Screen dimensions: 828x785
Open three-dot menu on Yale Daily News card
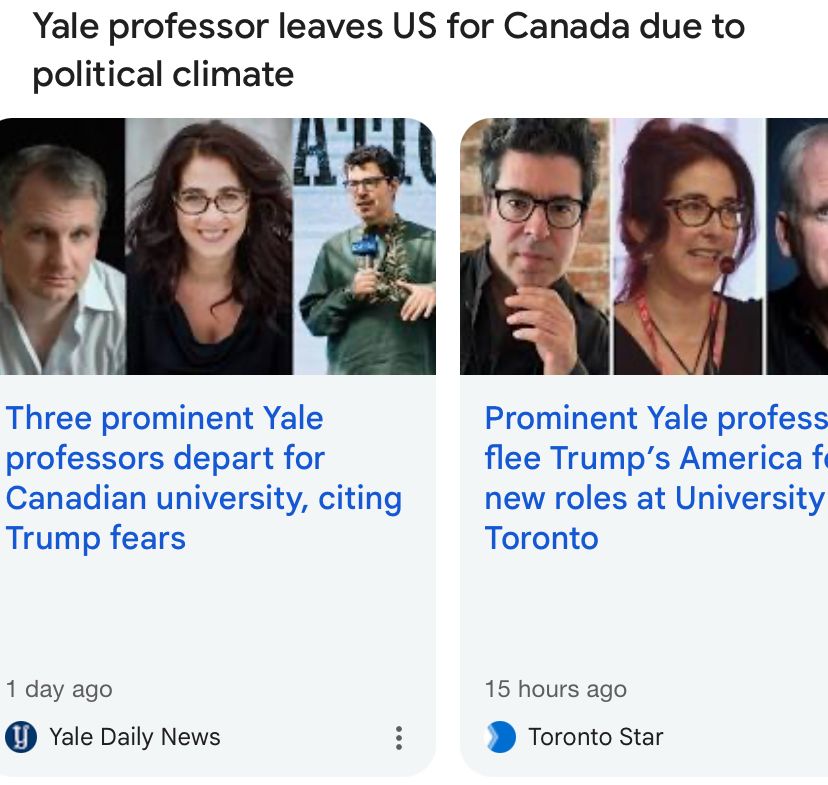click(398, 738)
